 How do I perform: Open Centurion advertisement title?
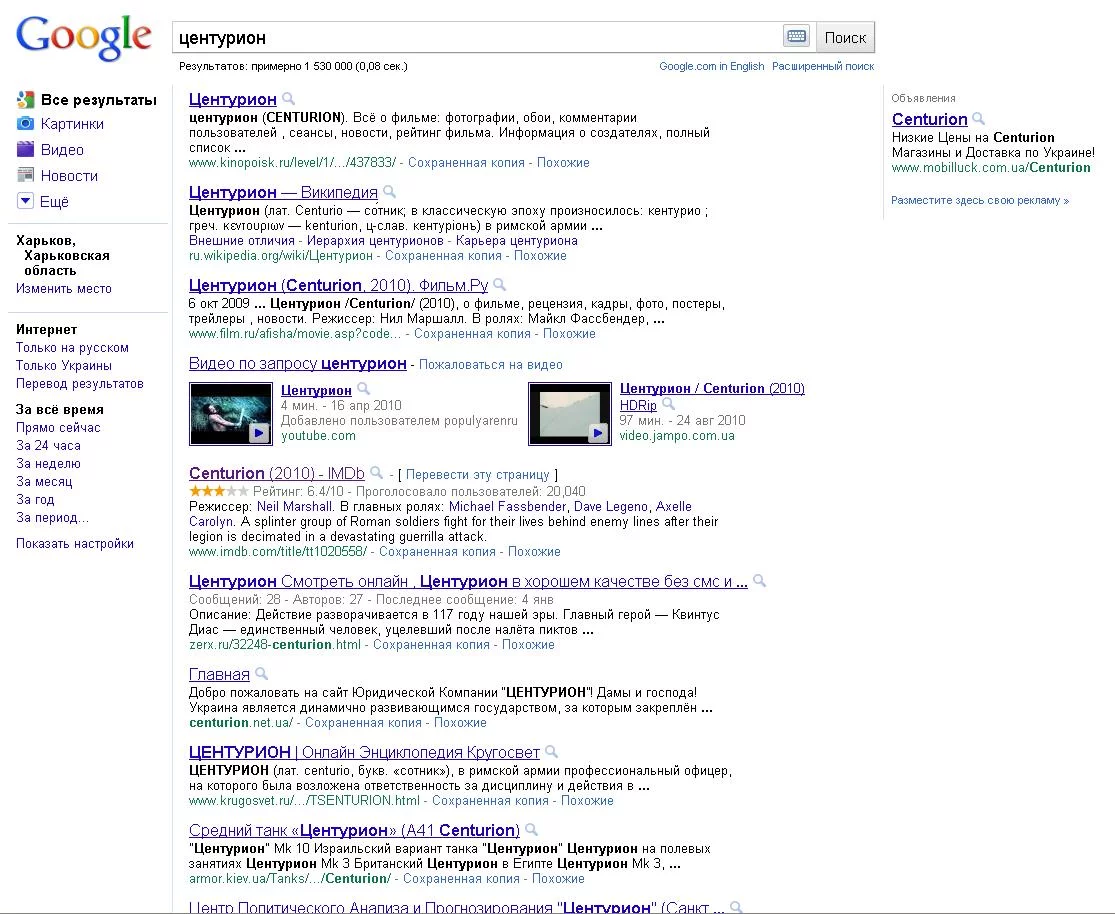pyautogui.click(x=929, y=119)
